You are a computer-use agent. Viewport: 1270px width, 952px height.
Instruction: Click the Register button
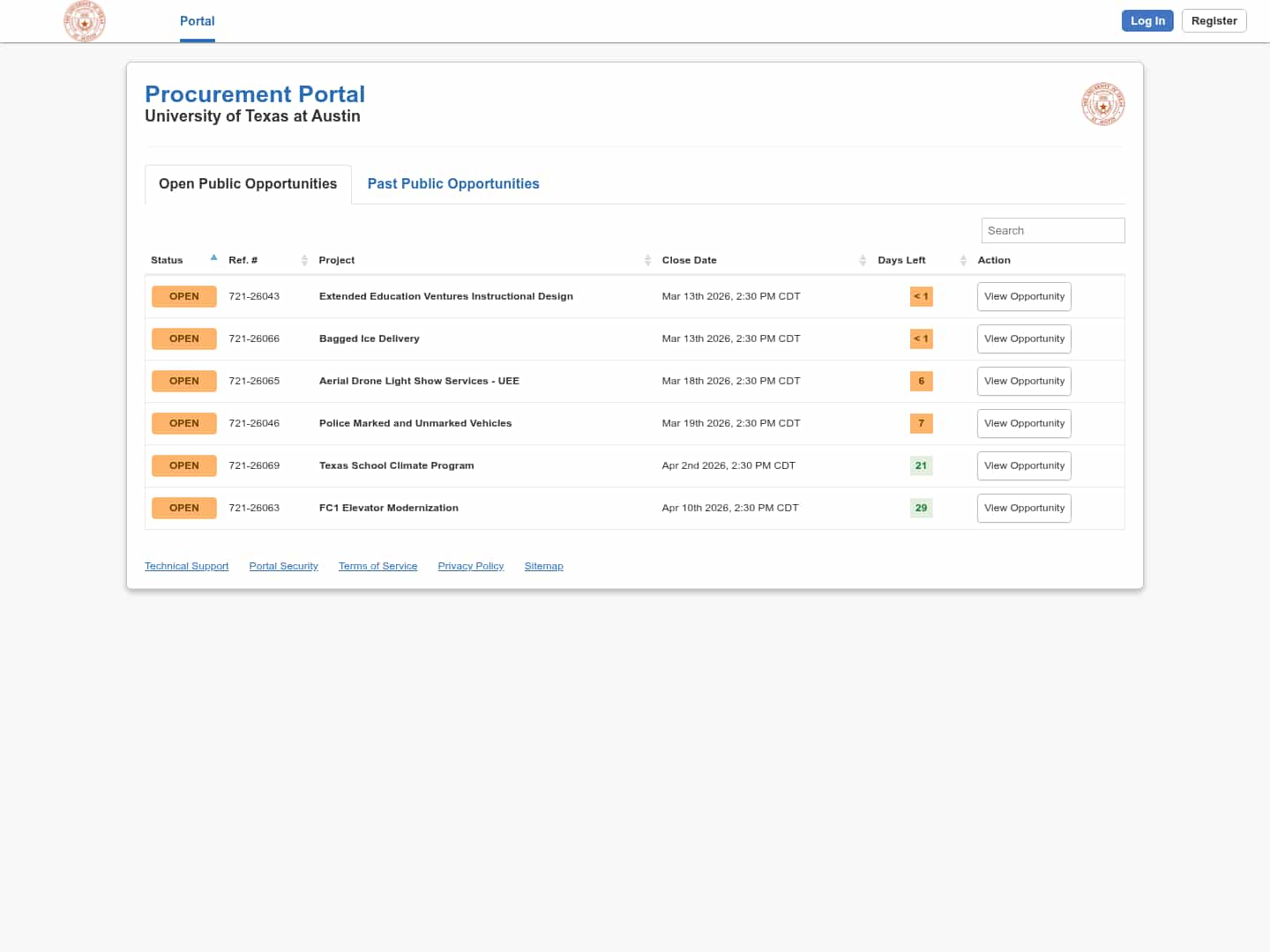tap(1214, 21)
